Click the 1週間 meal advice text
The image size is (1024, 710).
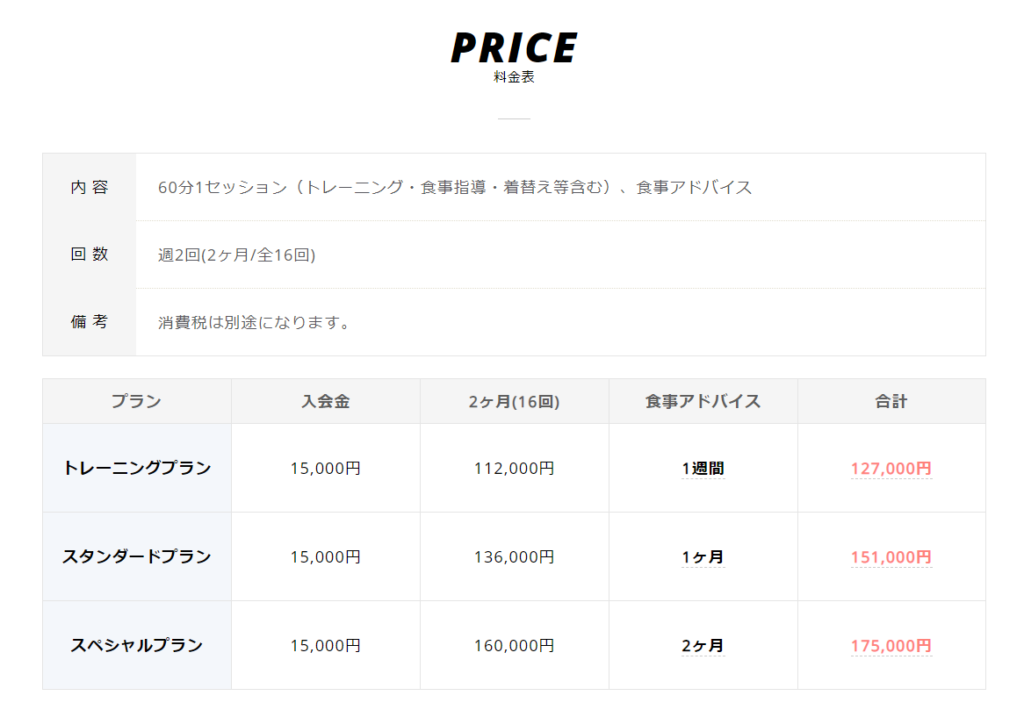coord(703,468)
